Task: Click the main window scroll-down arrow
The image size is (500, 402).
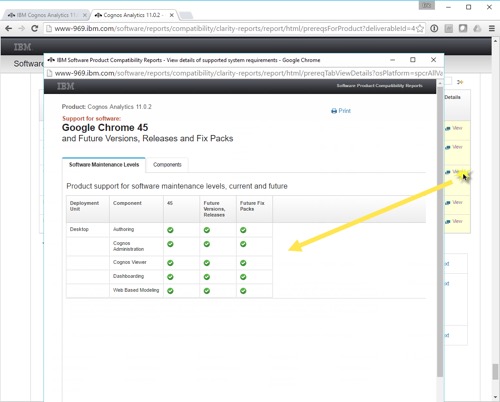Action: (495, 397)
